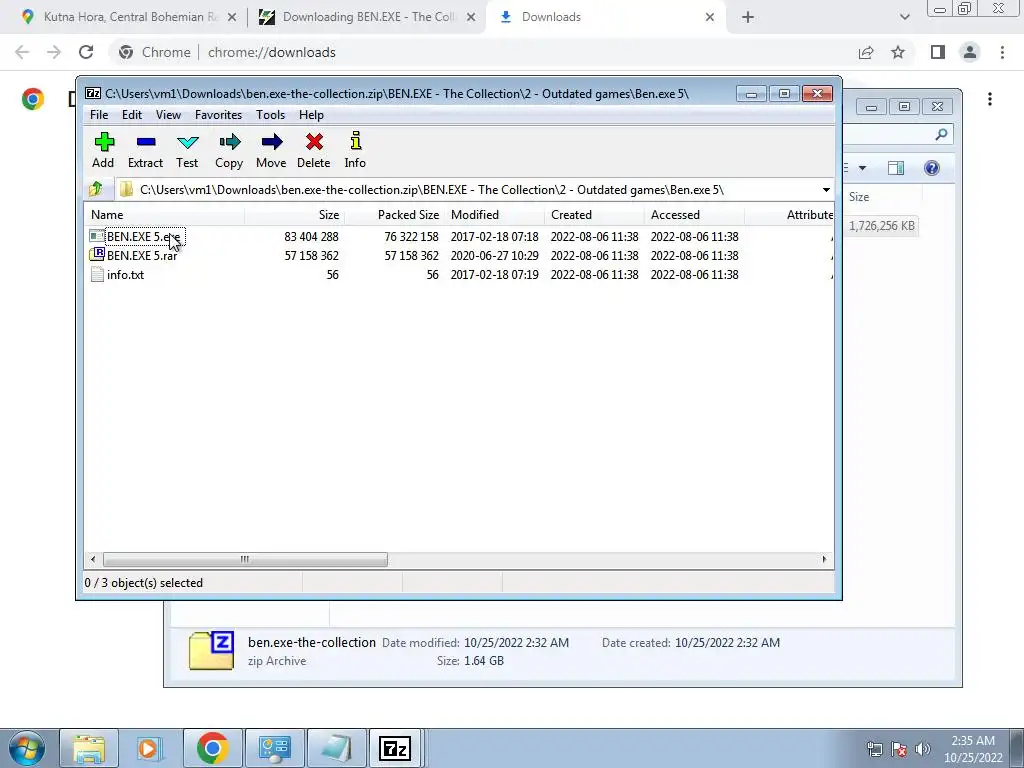
Task: Toggle the Chrome side panel
Action: click(938, 52)
